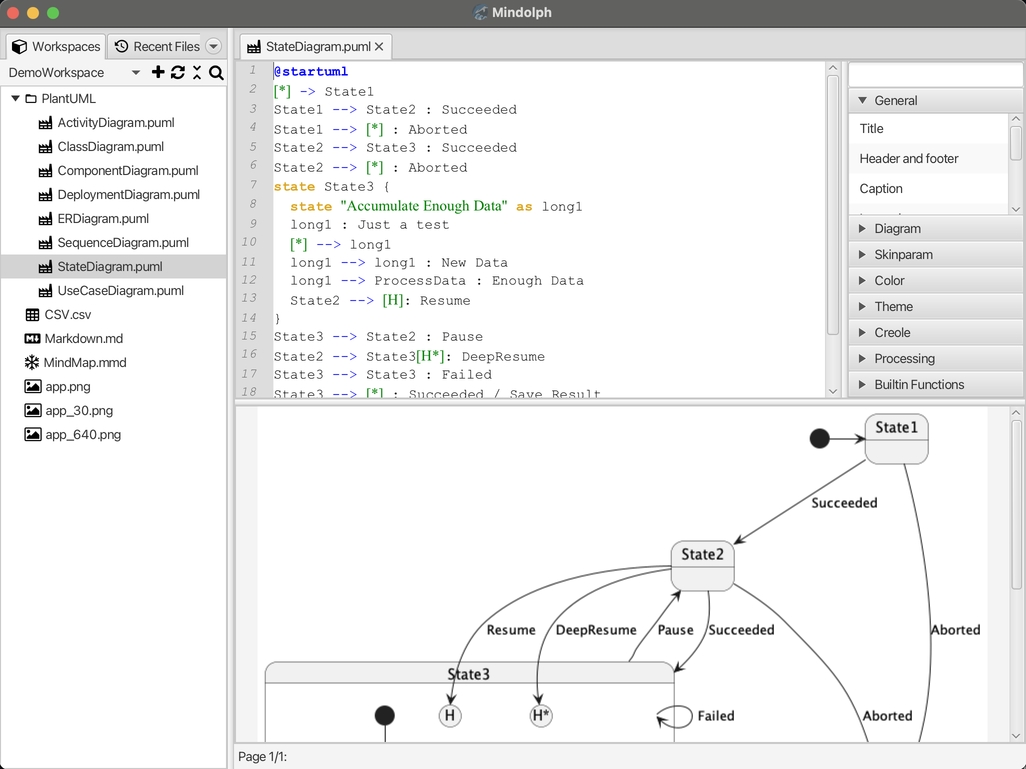Click the State1 node in the diagram
The image size is (1026, 769).
click(x=896, y=438)
